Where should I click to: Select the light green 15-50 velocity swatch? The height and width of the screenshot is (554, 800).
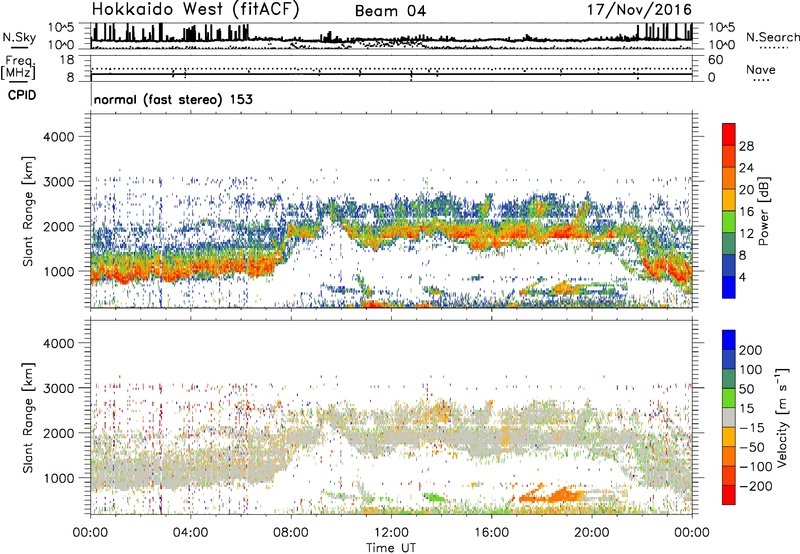(729, 398)
